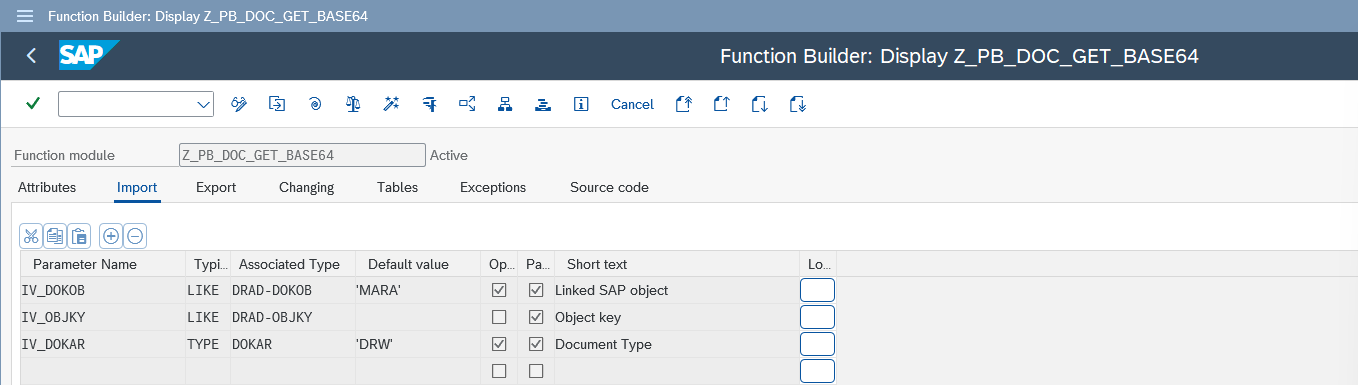Click the first page up-arrow icon
The height and width of the screenshot is (385, 1358).
[684, 104]
